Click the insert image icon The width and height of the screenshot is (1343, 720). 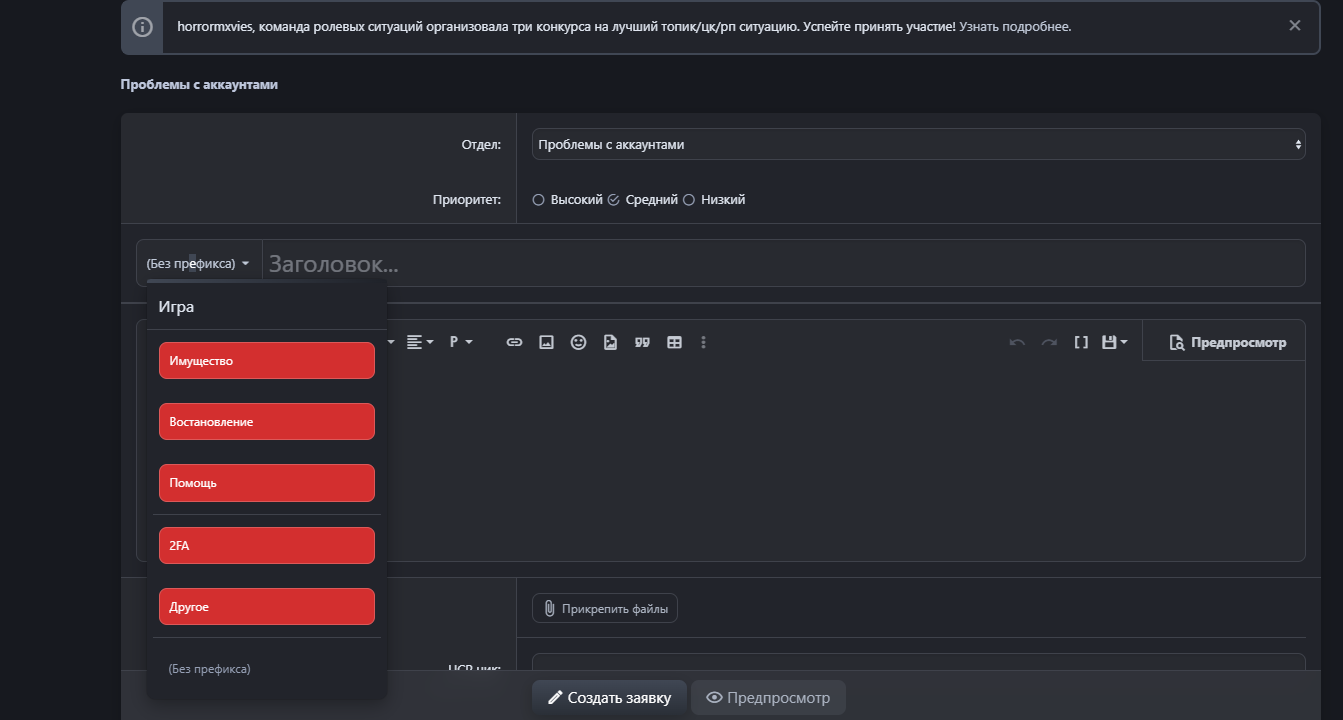(546, 342)
